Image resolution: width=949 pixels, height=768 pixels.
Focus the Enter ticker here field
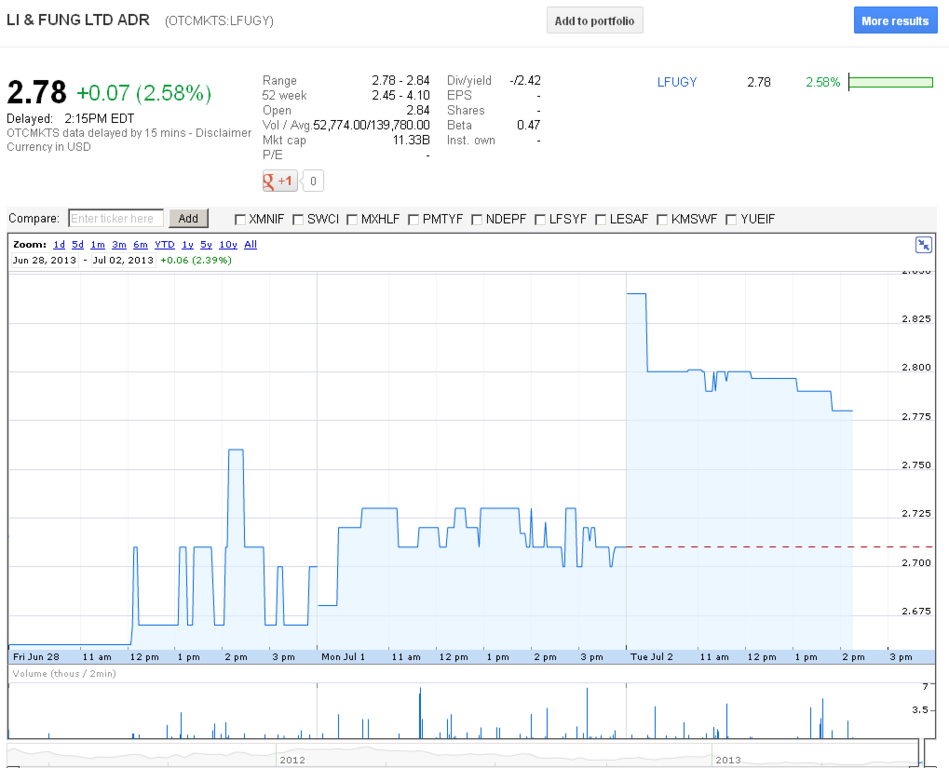pos(116,218)
